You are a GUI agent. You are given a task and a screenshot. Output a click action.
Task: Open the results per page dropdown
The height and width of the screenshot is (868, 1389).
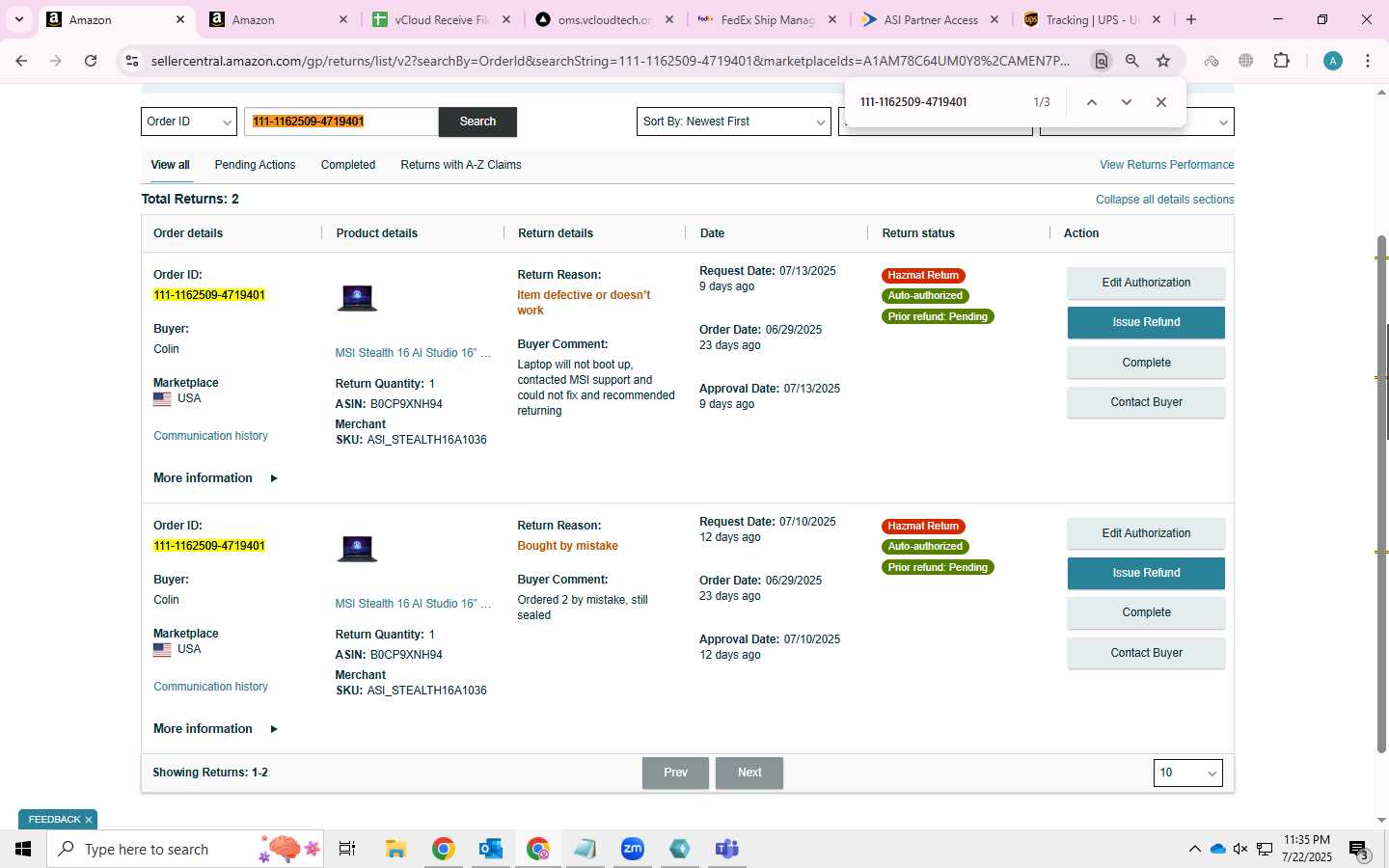pos(1187,773)
